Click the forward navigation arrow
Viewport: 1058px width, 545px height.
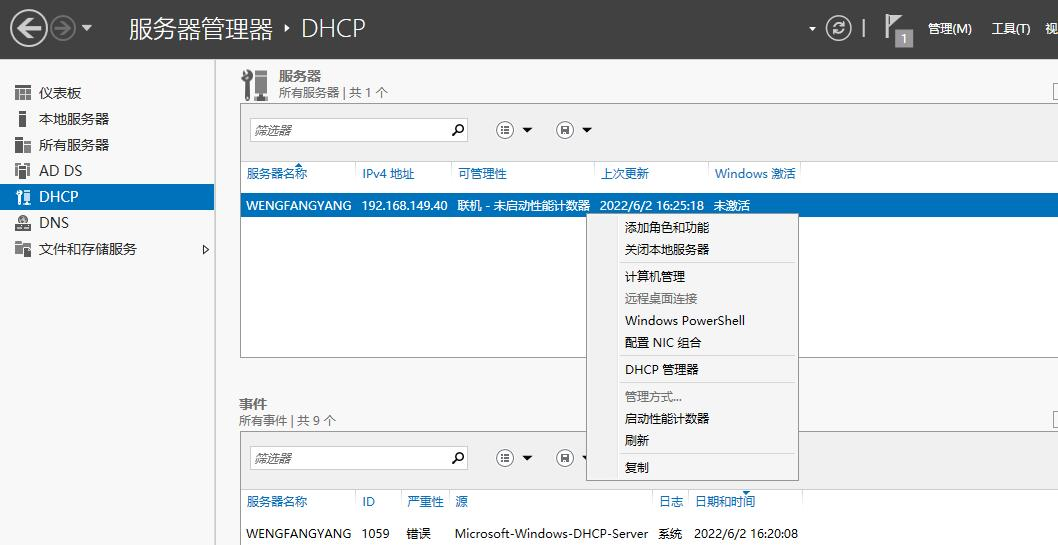pyautogui.click(x=64, y=29)
